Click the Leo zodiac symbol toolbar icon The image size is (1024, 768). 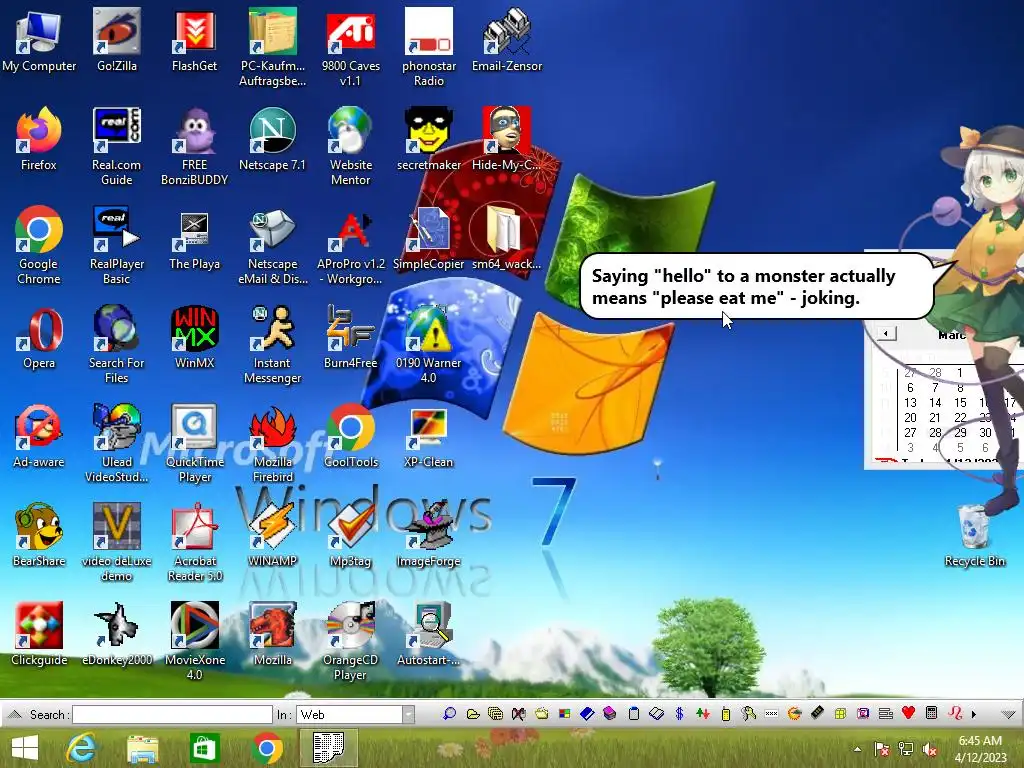(955, 713)
